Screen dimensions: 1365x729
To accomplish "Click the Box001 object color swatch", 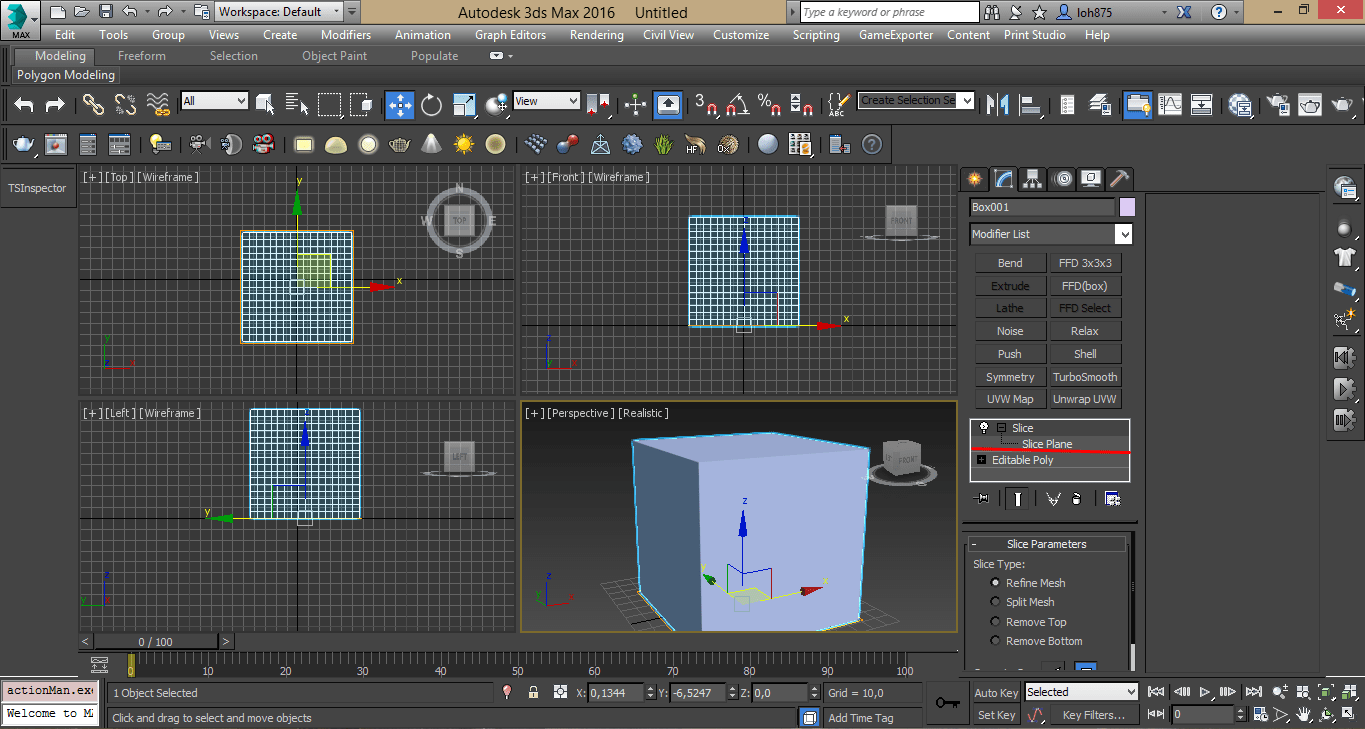I will (x=1127, y=207).
